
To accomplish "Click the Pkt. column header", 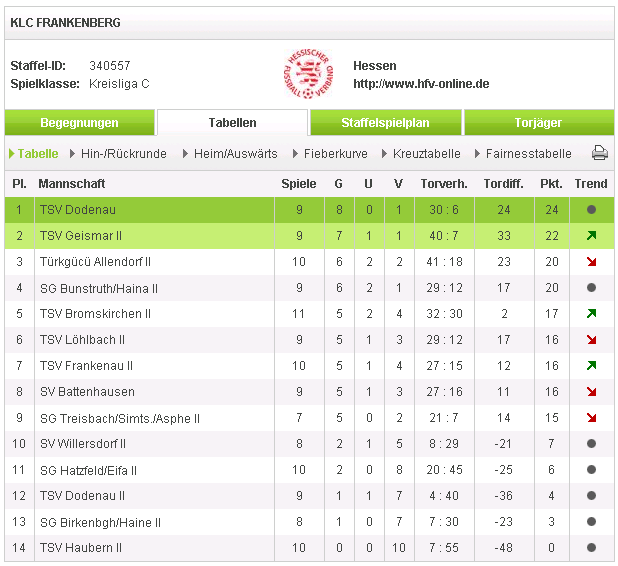I will 551,184.
